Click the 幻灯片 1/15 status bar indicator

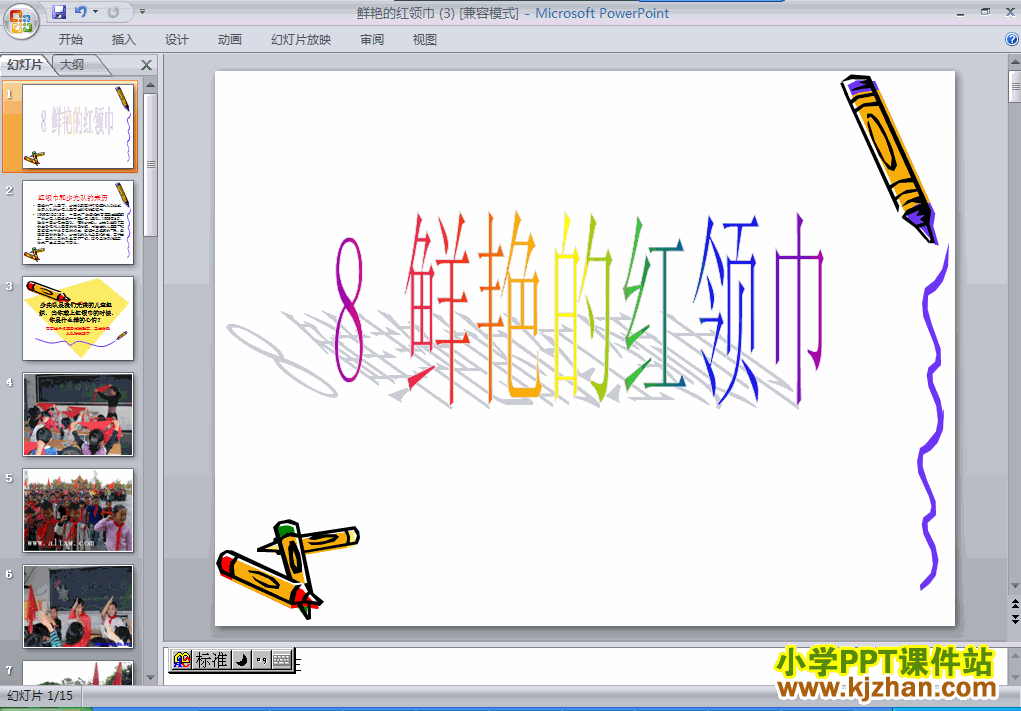click(40, 695)
